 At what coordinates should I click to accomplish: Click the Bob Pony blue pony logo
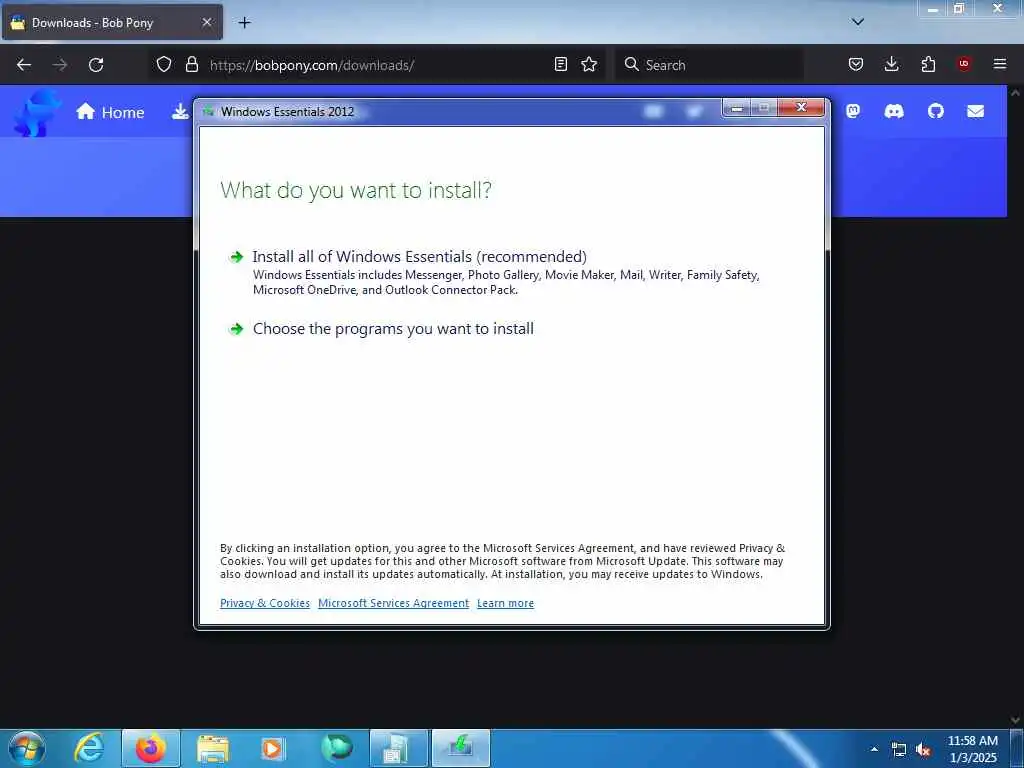pos(36,113)
